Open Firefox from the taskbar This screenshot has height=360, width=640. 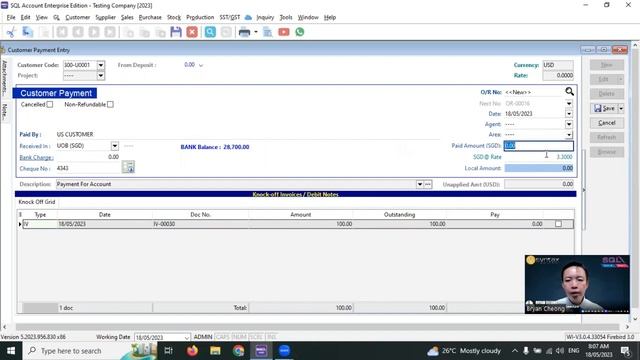point(192,351)
